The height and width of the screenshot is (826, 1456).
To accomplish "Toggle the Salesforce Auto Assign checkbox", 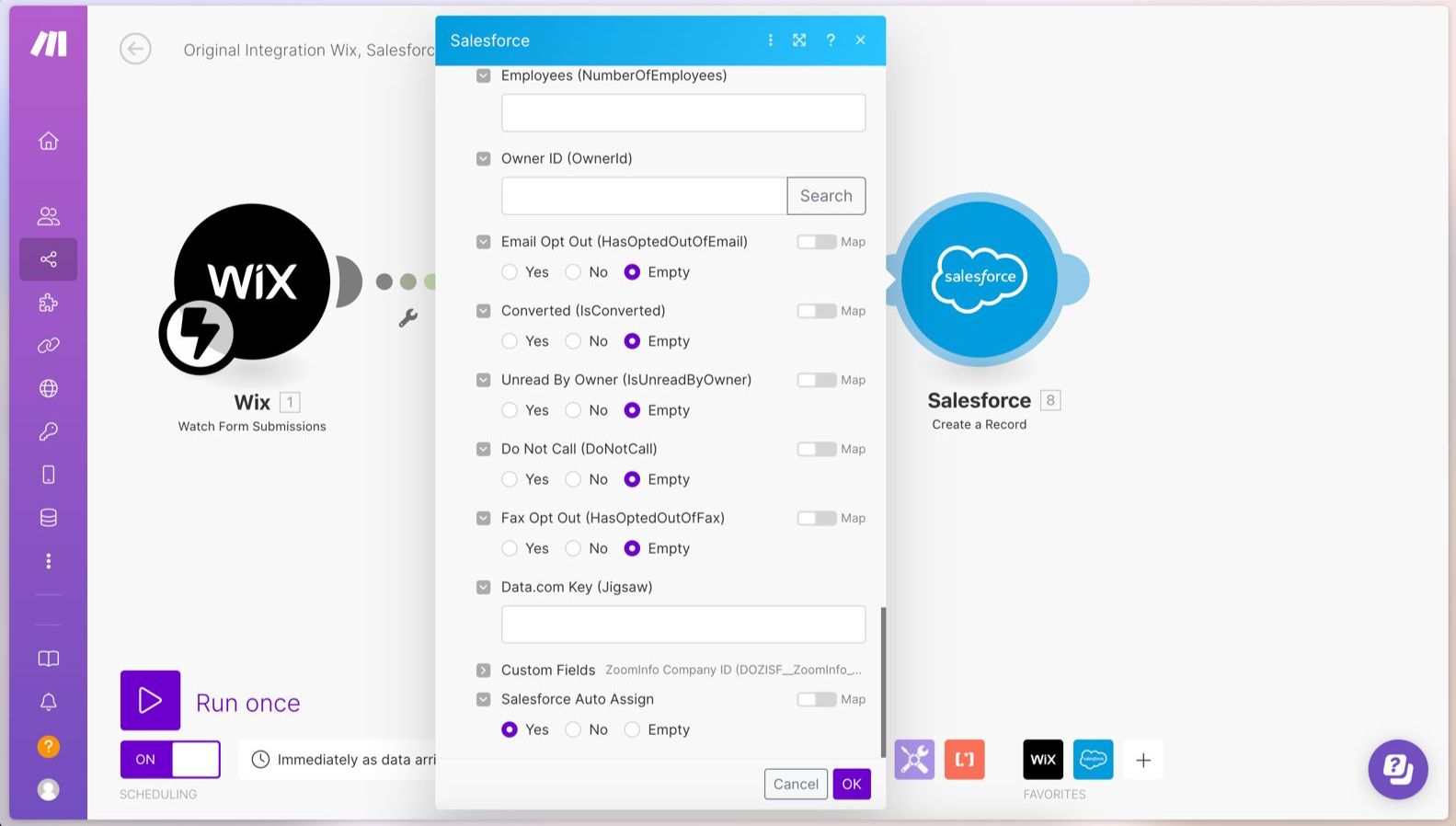I will 483,699.
